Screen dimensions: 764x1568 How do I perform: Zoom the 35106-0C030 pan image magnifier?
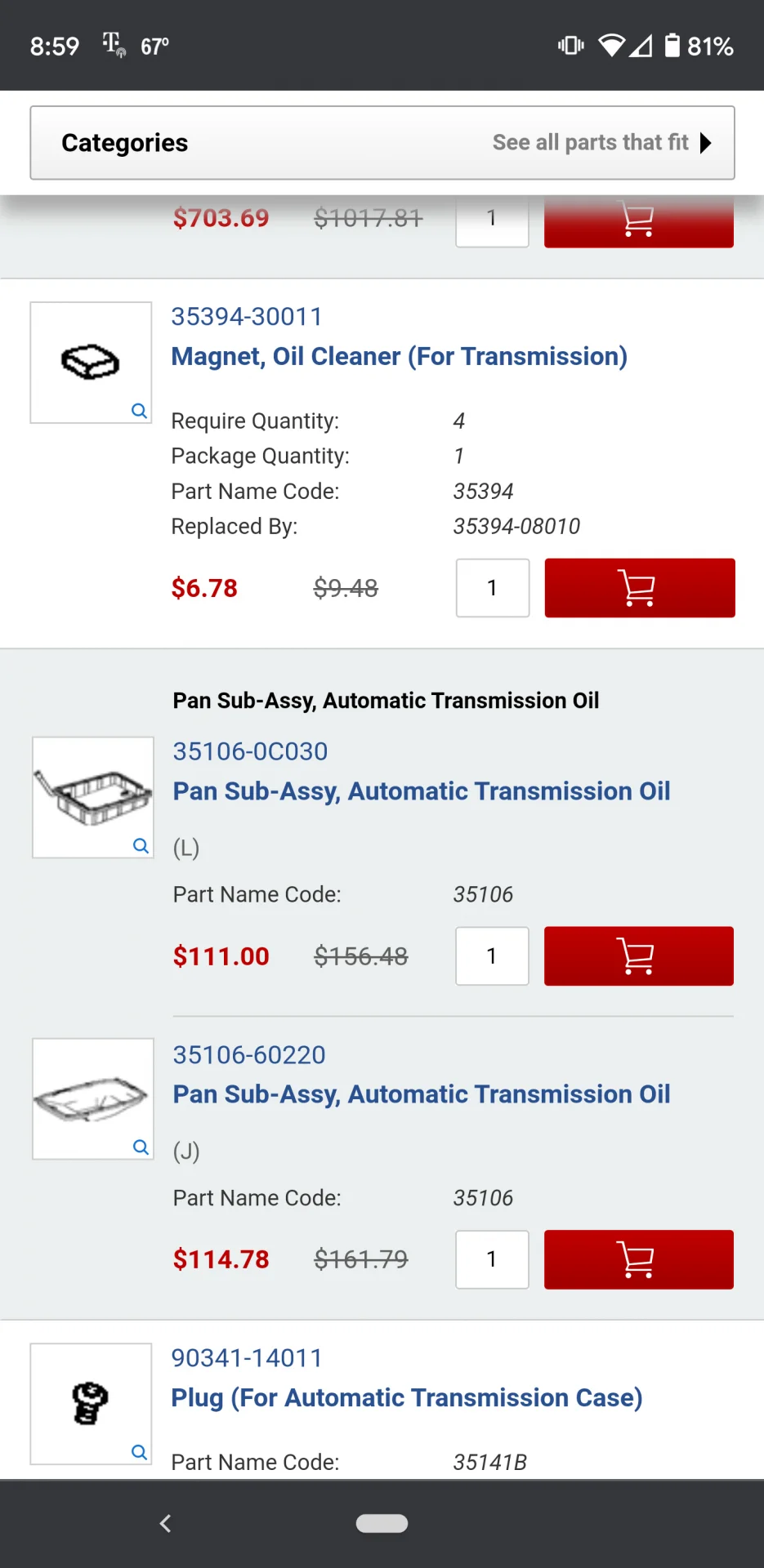pyautogui.click(x=141, y=845)
